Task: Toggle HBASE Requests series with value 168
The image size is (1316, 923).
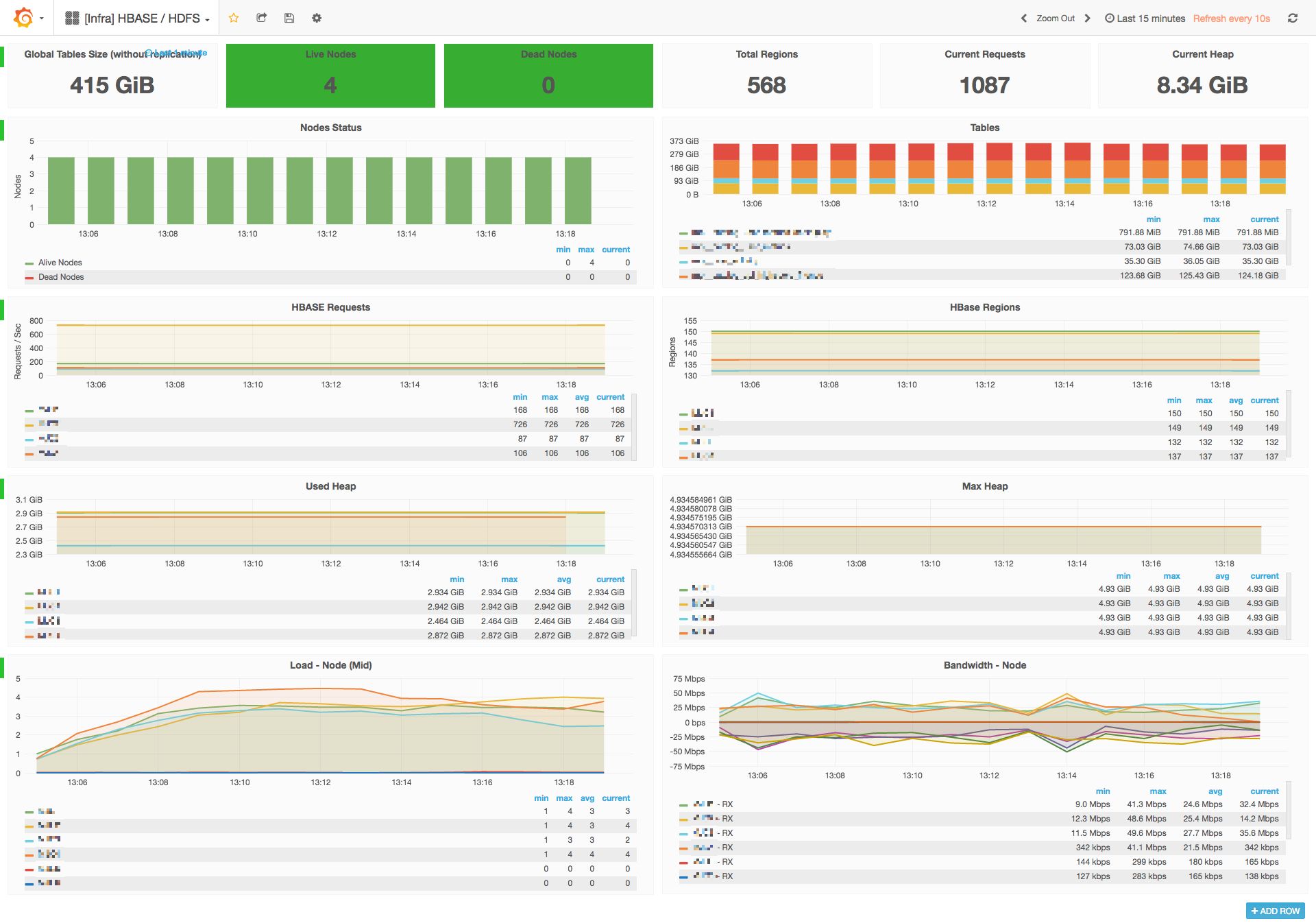Action: pyautogui.click(x=48, y=410)
